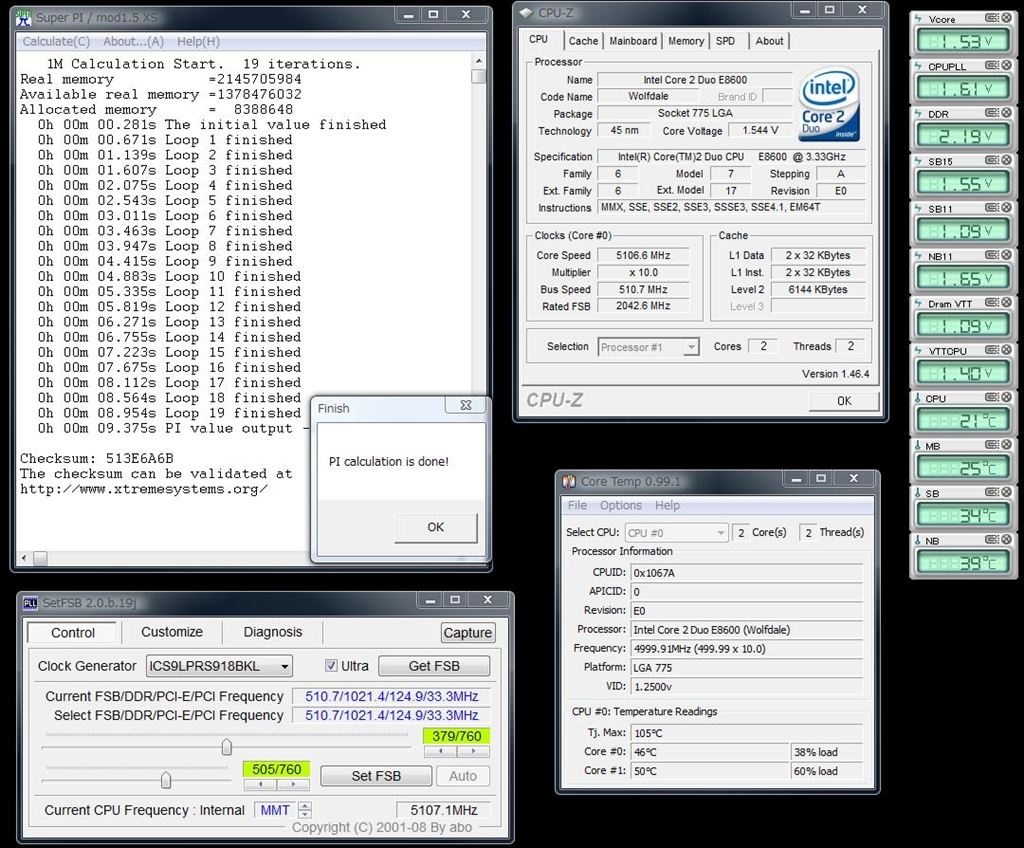Click the SetFSB PLL title icon
Image resolution: width=1024 pixels, height=848 pixels.
[30, 603]
